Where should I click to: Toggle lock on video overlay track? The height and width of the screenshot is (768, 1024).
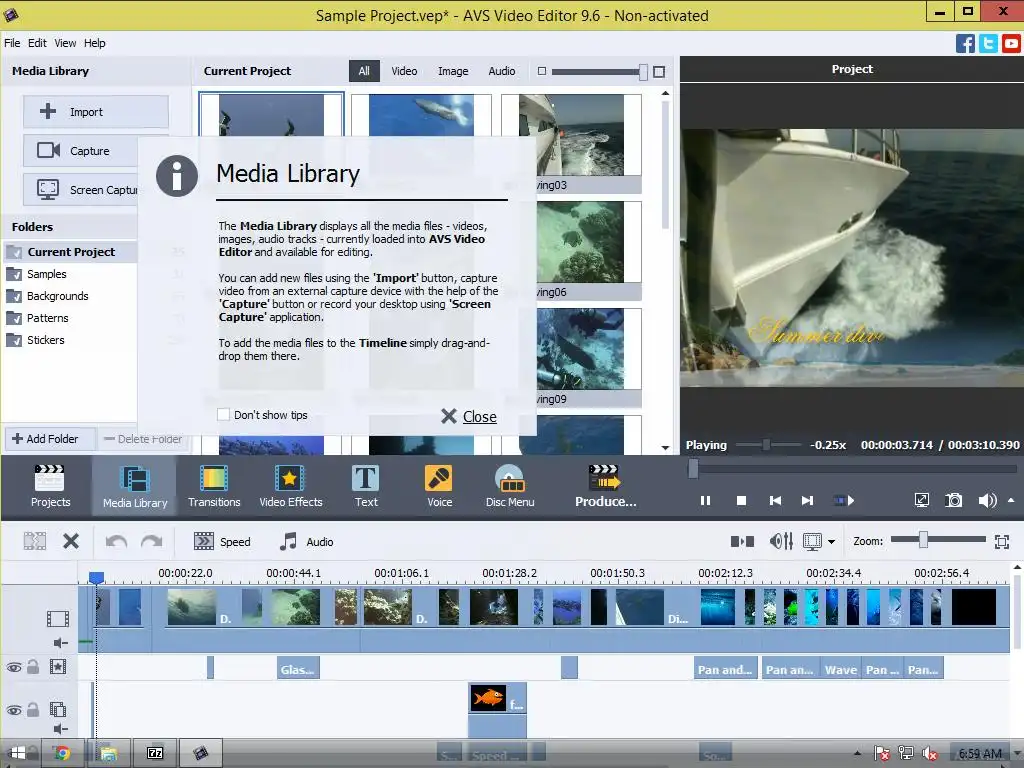(x=33, y=710)
